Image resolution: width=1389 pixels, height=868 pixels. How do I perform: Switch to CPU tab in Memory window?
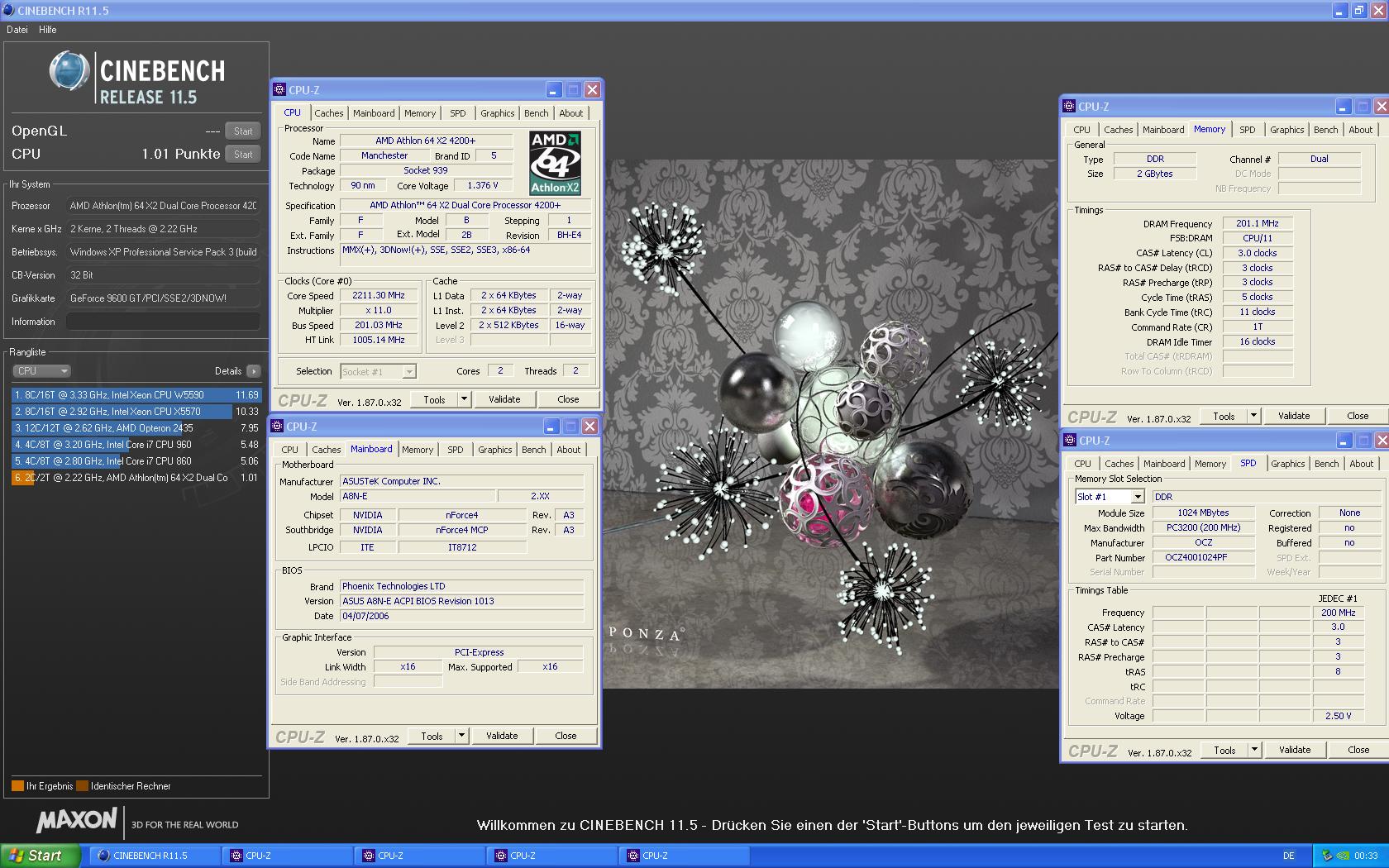click(x=1081, y=130)
